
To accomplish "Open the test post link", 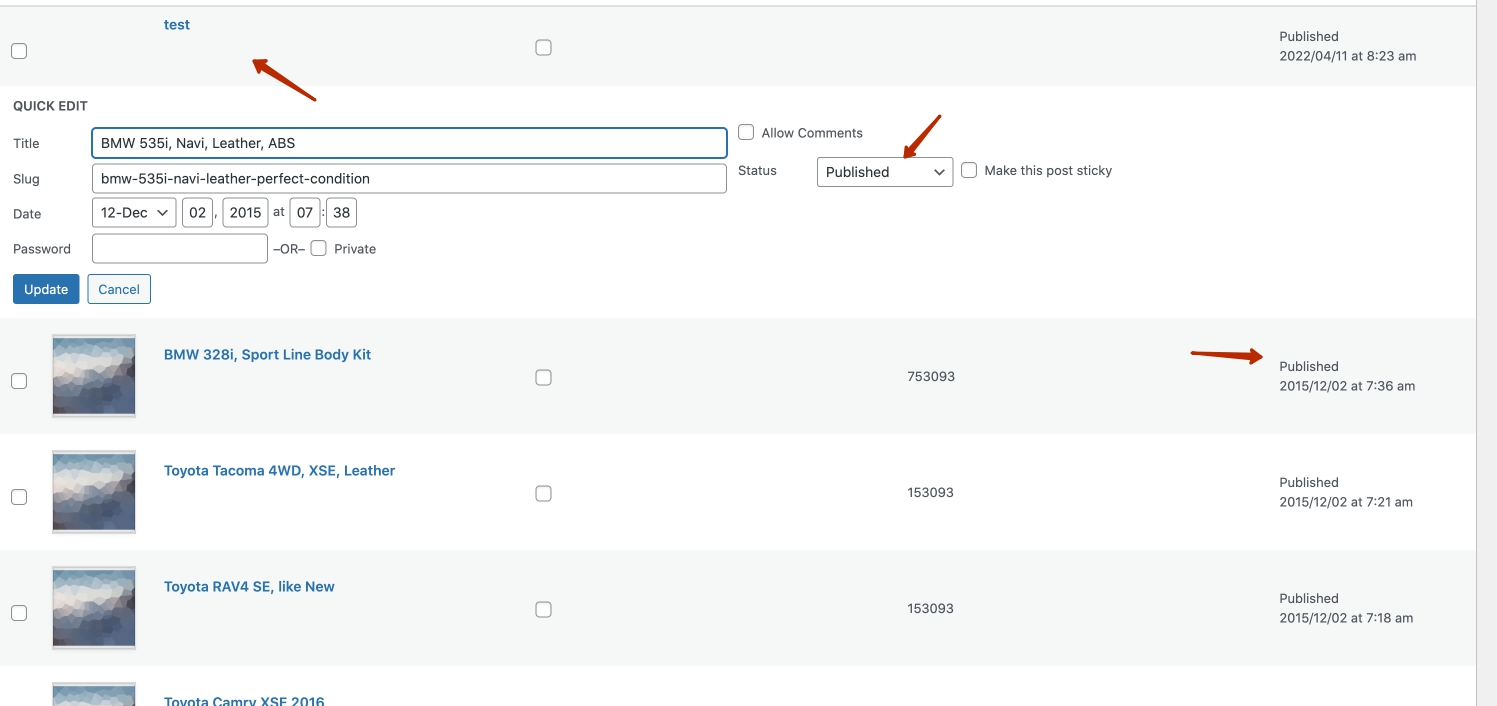I will tap(177, 24).
